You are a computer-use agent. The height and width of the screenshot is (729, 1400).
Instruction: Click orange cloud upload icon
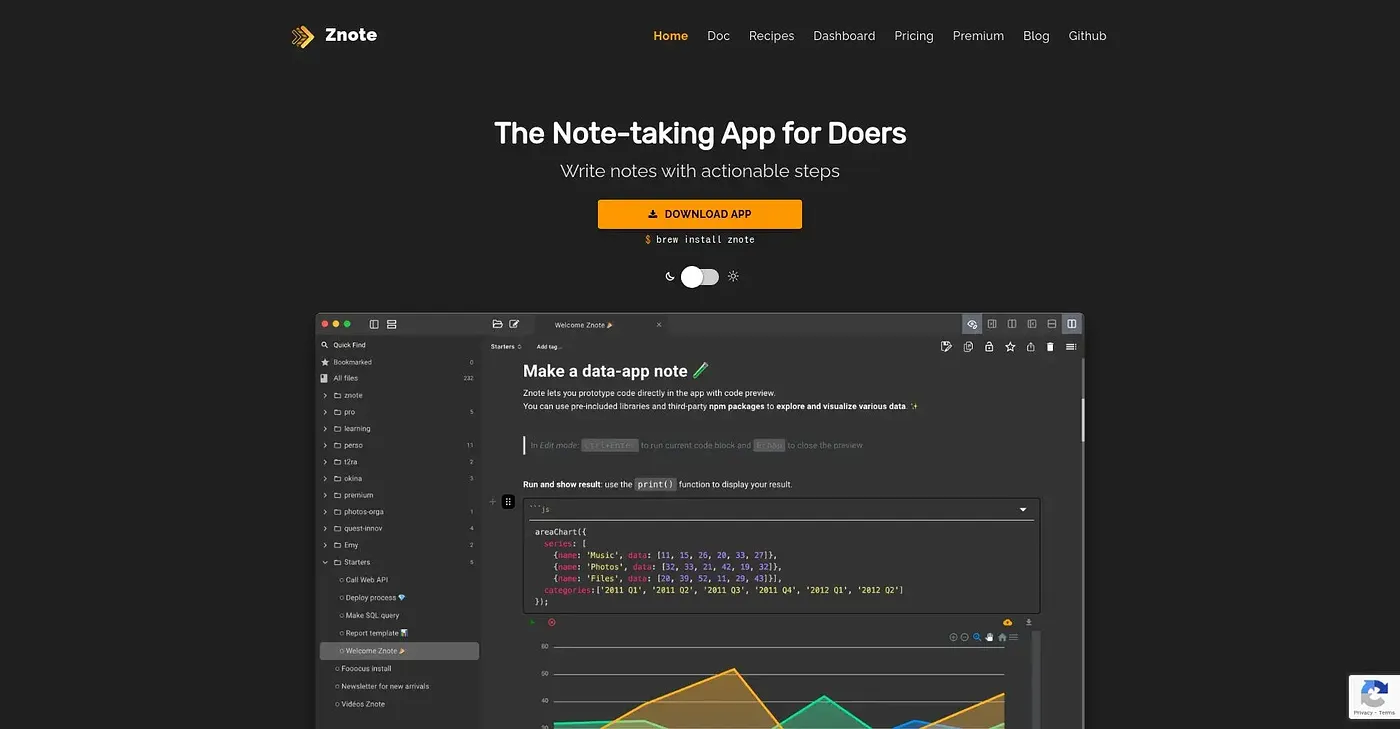click(x=1007, y=622)
